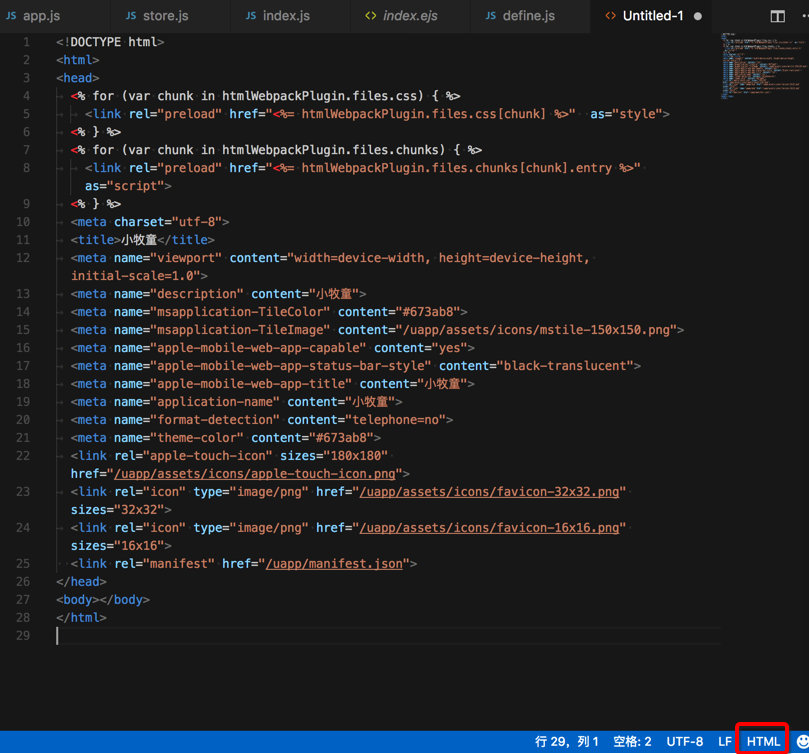The height and width of the screenshot is (754, 809).
Task: Click the JS file icon on index.js tab
Action: pos(251,16)
